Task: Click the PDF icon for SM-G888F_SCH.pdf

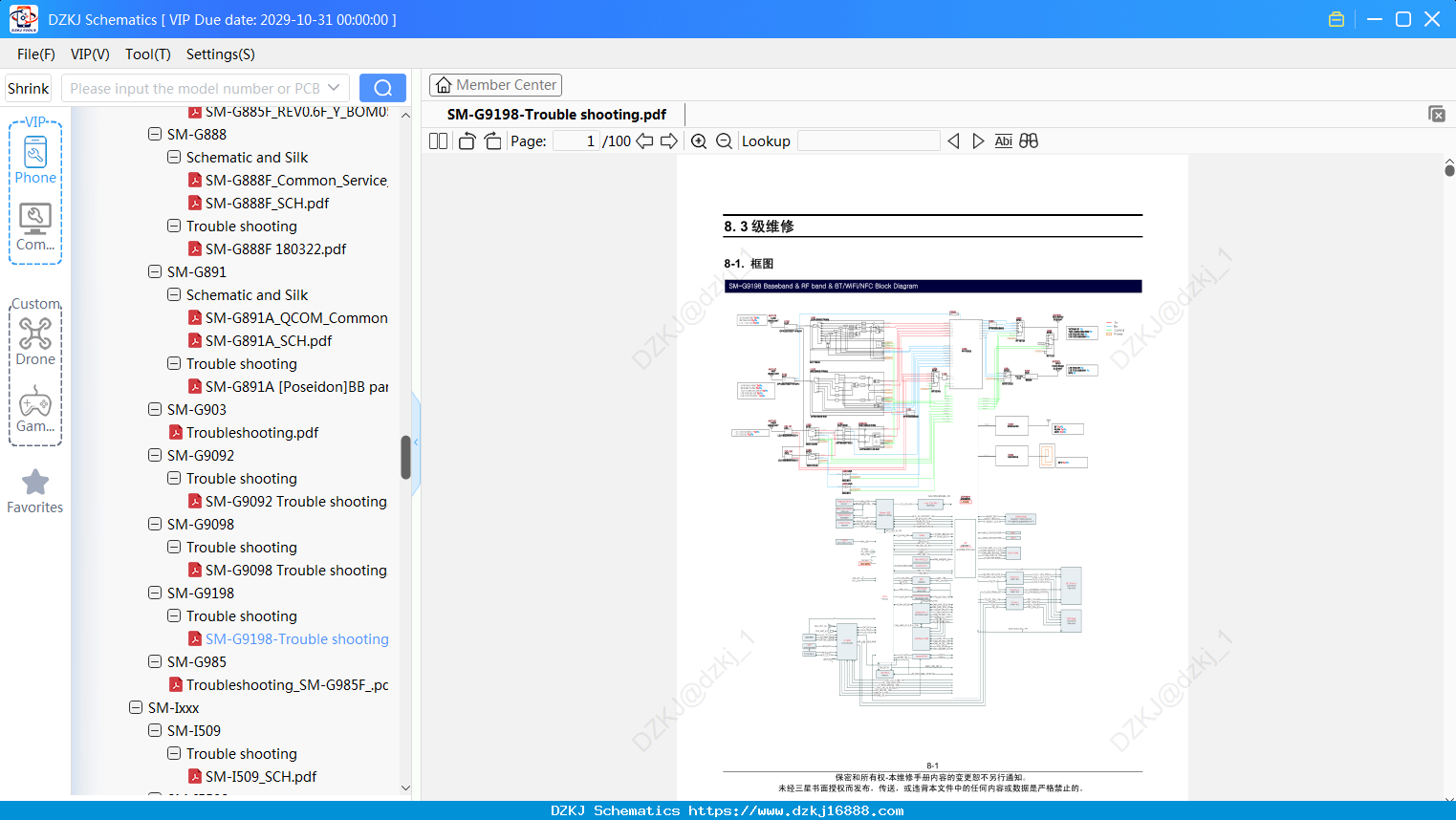Action: 195,203
